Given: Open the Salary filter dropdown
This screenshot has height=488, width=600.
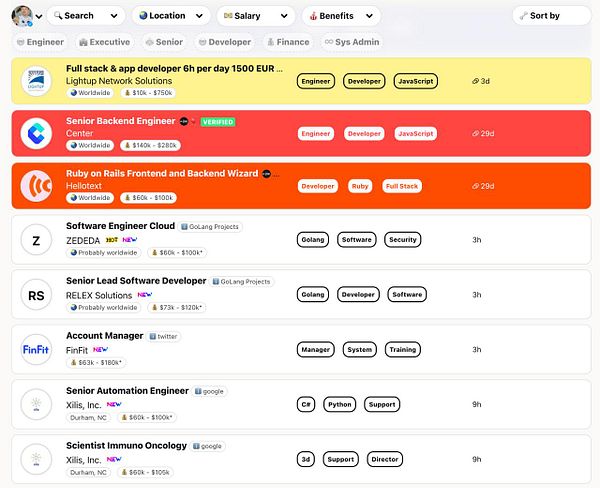Looking at the screenshot, I should coord(256,16).
